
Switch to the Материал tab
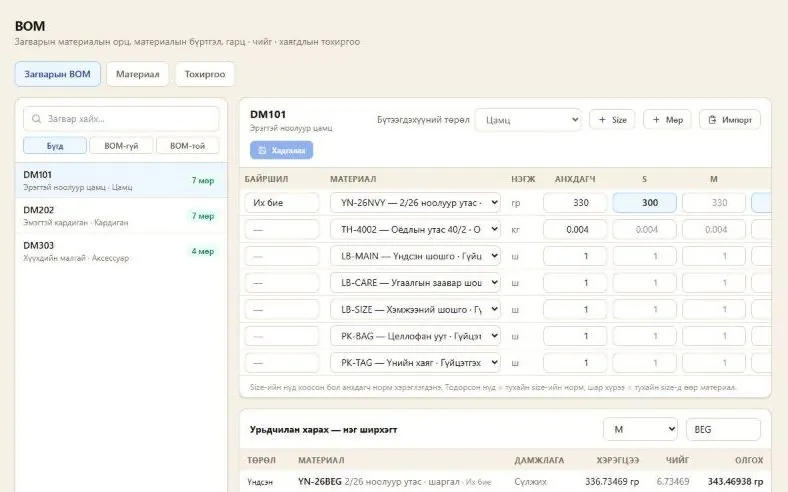(x=138, y=74)
